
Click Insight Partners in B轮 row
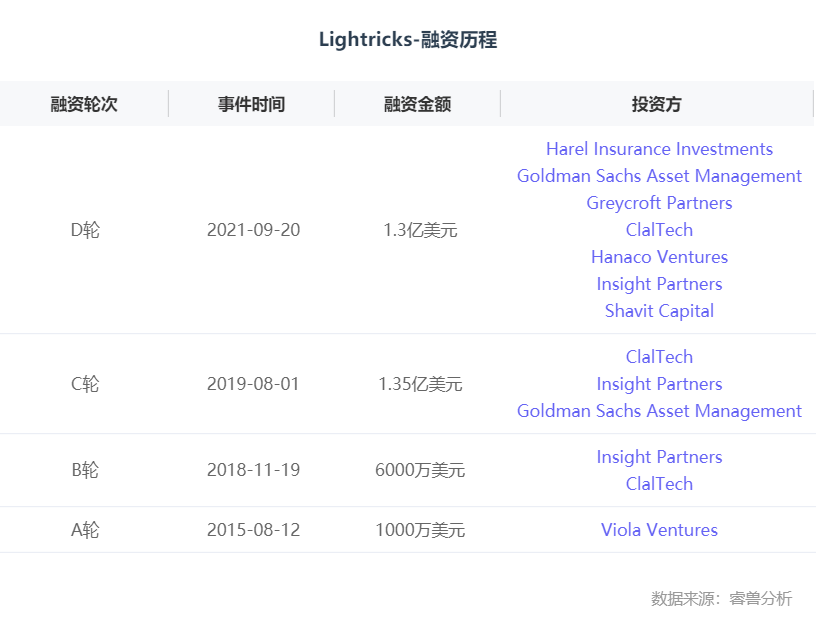tap(659, 457)
